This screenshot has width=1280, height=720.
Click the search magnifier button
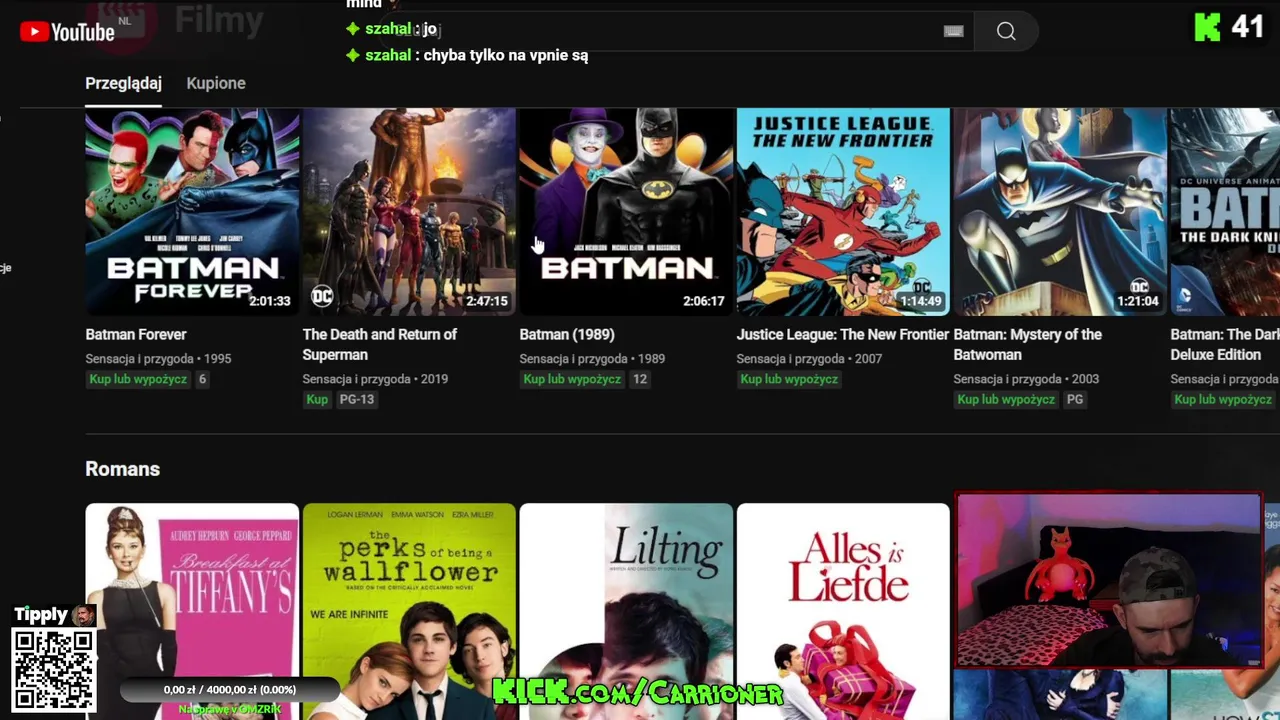pos(1006,32)
